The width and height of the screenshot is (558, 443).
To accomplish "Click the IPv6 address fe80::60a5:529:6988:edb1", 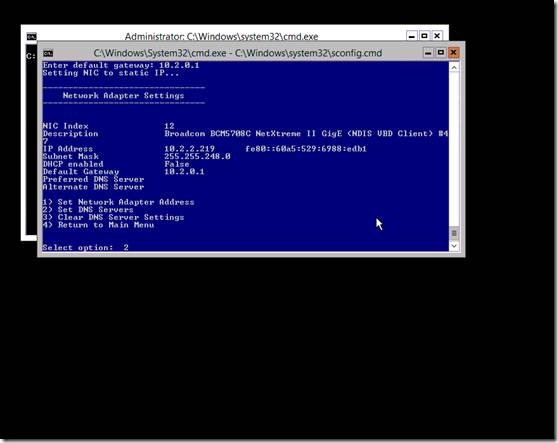I will pyautogui.click(x=306, y=149).
